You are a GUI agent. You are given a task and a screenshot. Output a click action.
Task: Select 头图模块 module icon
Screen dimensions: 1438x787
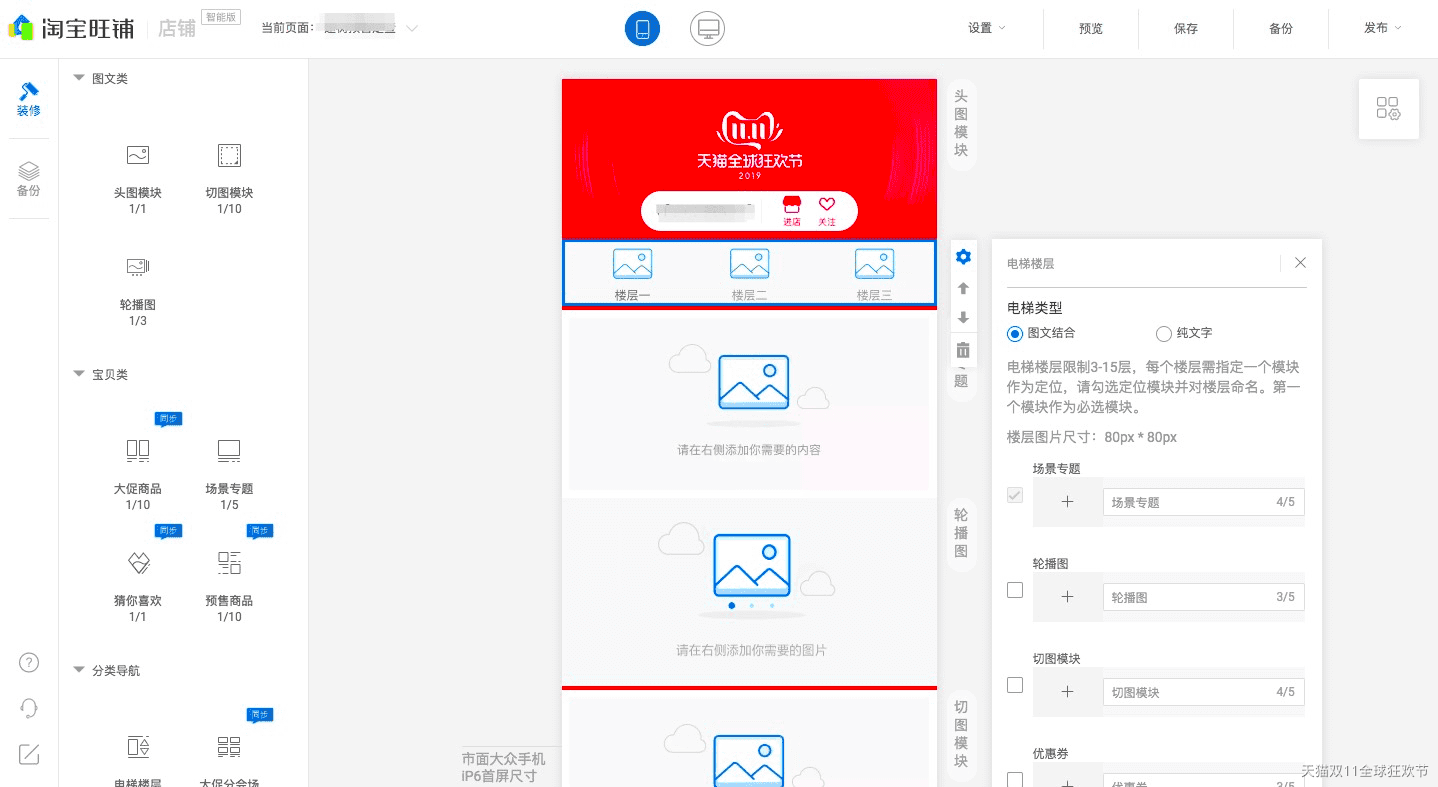click(x=138, y=155)
